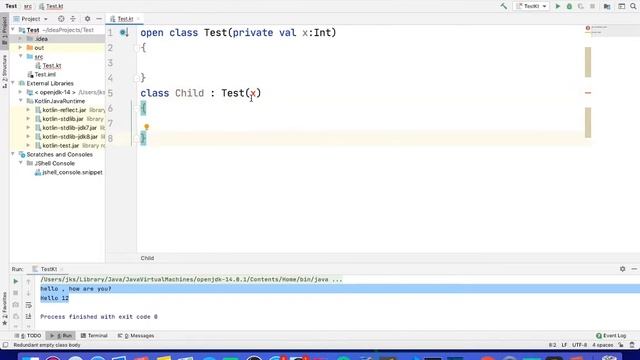The width and height of the screenshot is (640, 360).
Task: Open the TODO tool window tab
Action: (x=29, y=336)
